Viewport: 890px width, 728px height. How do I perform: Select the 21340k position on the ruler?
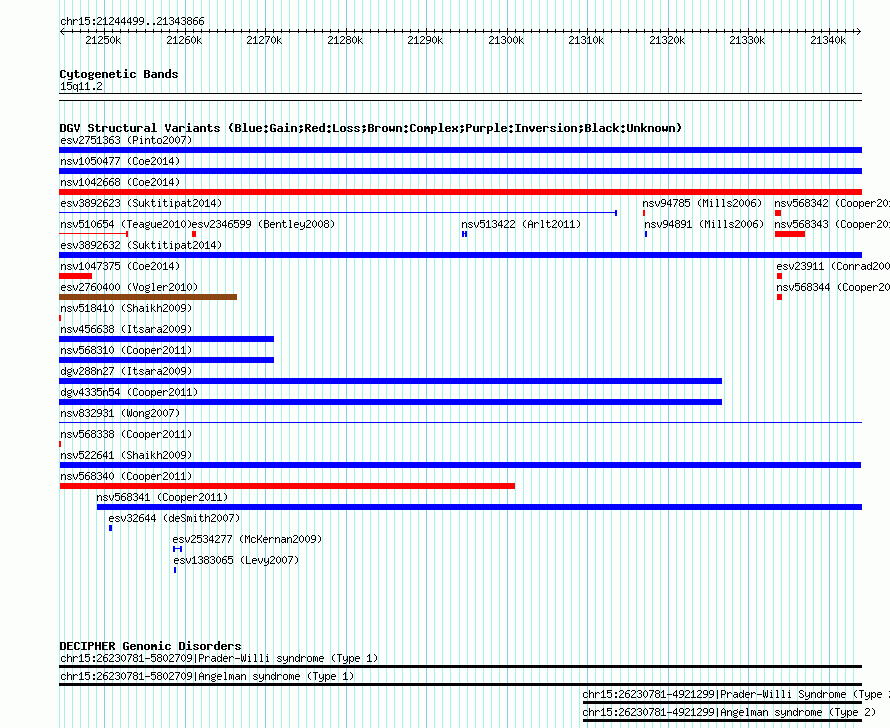pyautogui.click(x=828, y=40)
